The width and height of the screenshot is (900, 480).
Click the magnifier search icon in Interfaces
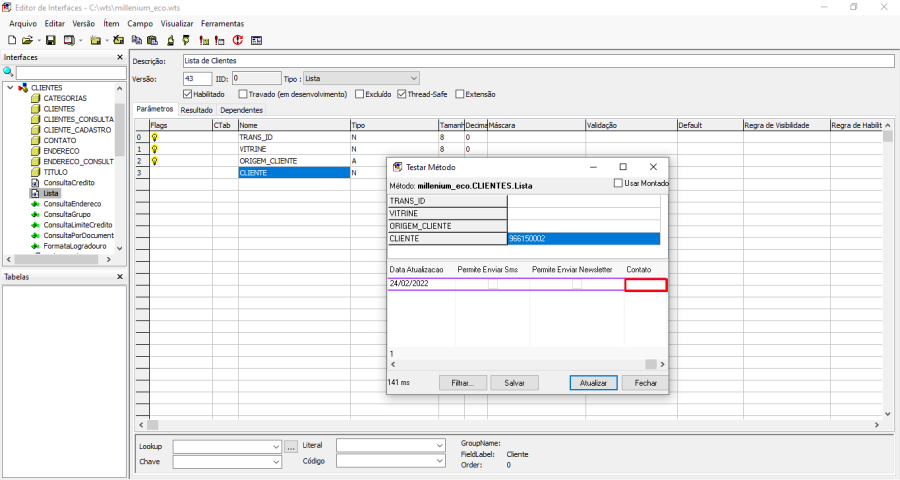tap(8, 72)
